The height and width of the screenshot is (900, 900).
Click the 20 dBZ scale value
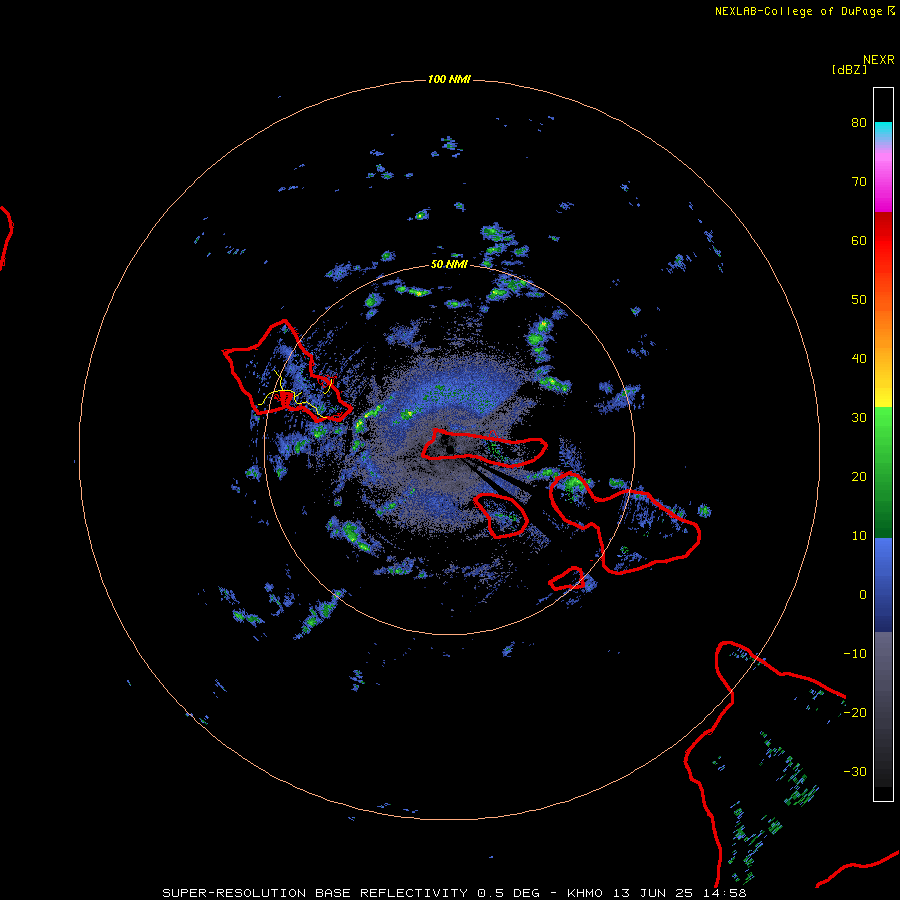tap(859, 477)
